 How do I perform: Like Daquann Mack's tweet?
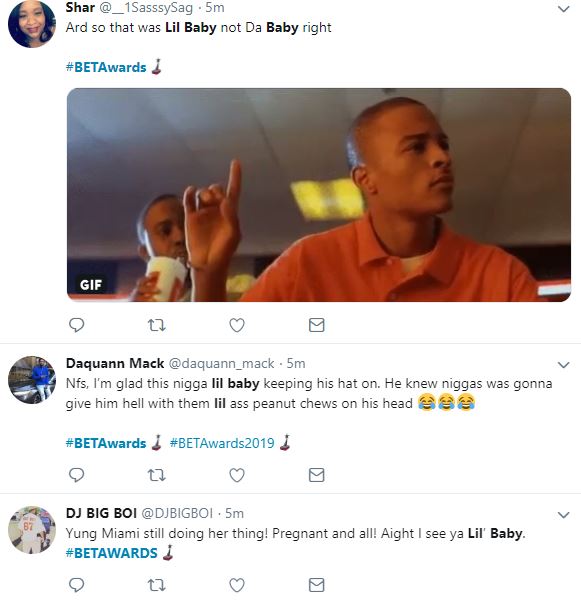237,475
